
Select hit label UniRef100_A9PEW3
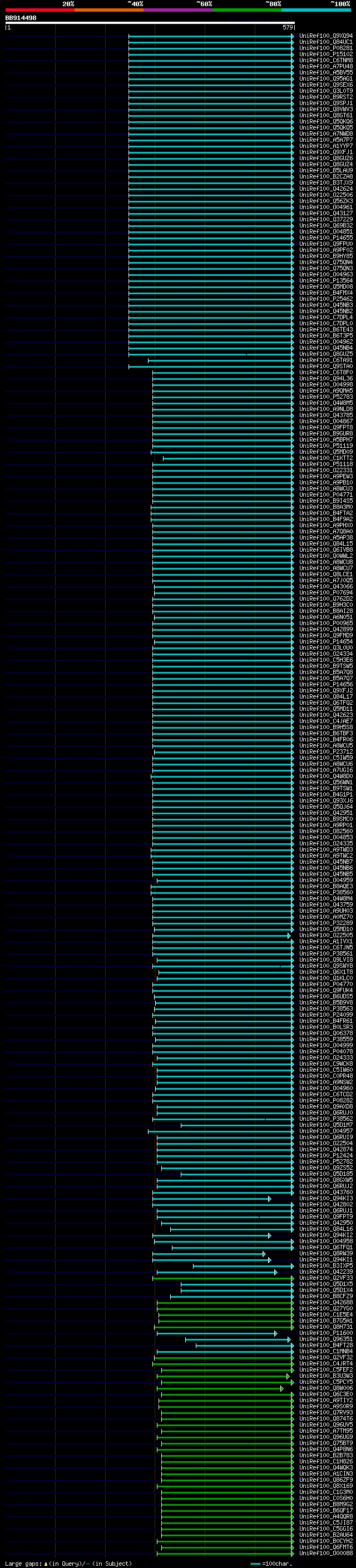click(326, 477)
